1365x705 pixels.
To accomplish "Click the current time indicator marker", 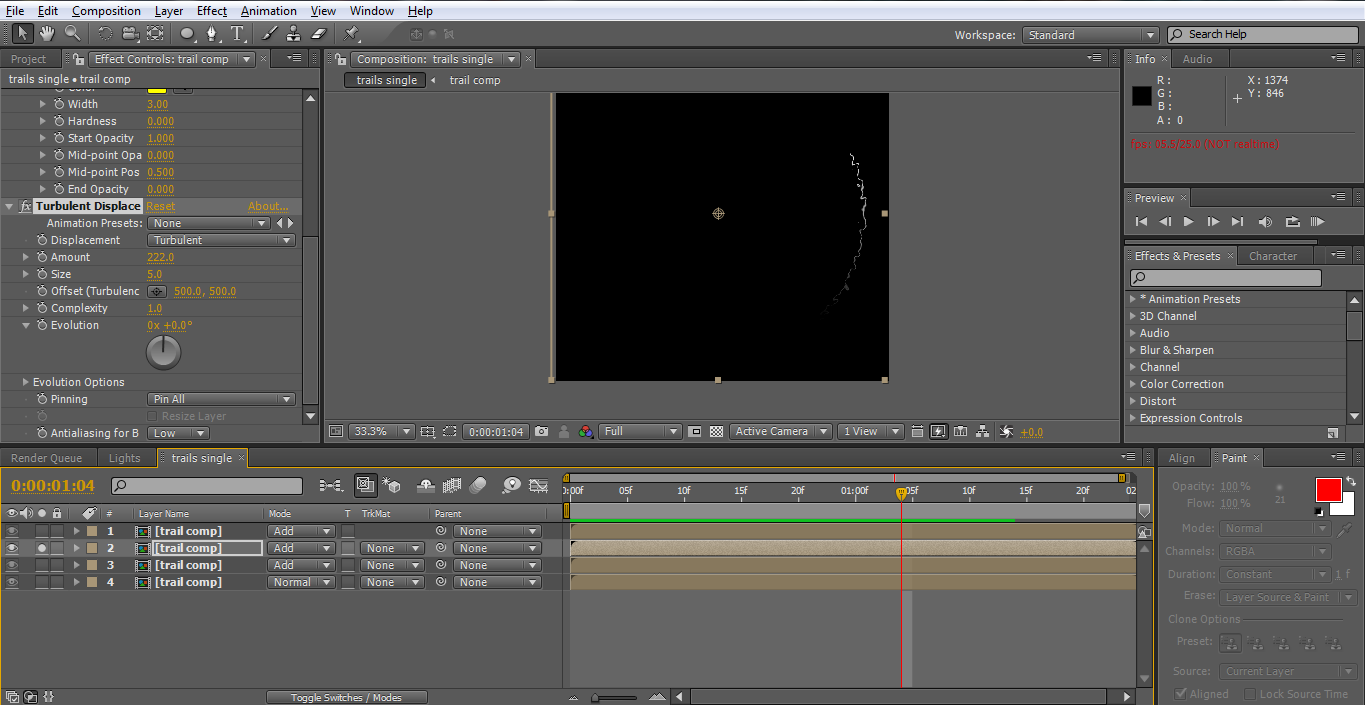I will point(901,492).
